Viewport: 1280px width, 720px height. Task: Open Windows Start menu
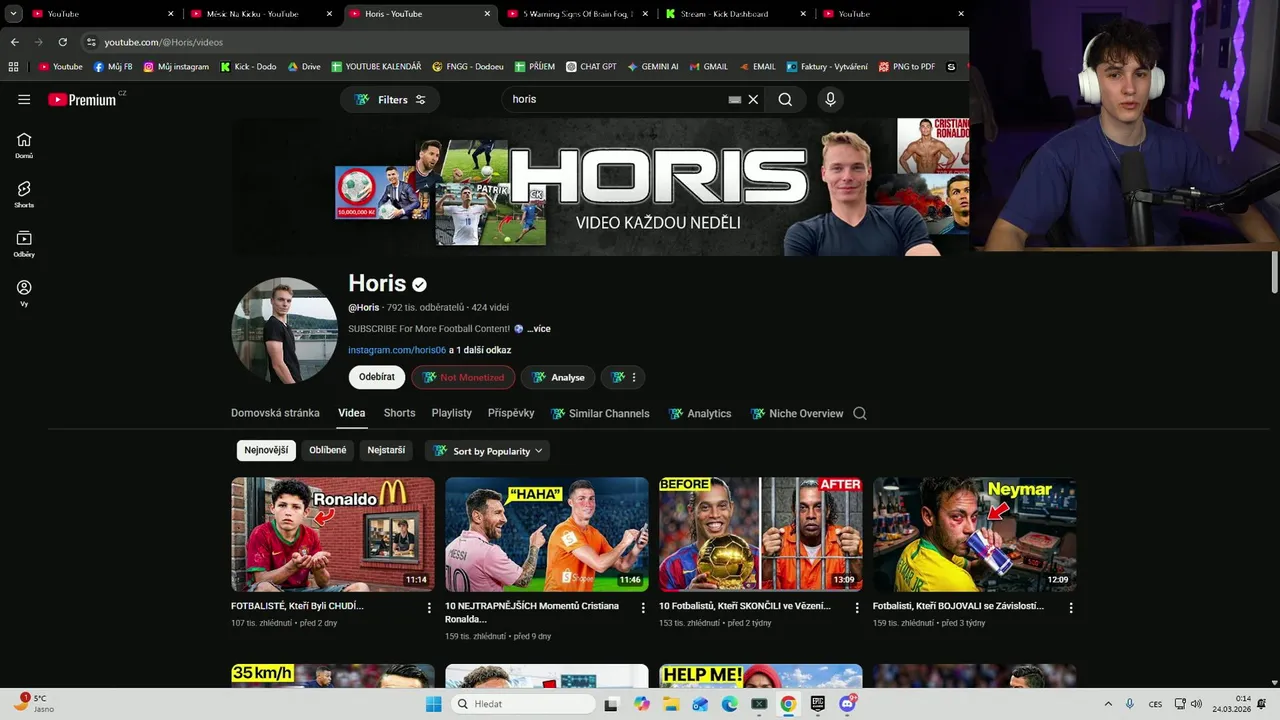point(433,704)
